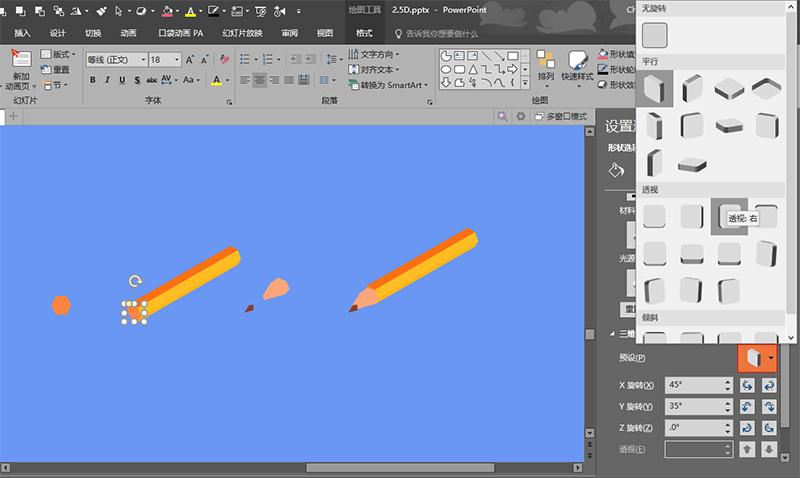Click the fill bucket icon in format pane
Viewport: 800px width, 478px height.
617,170
